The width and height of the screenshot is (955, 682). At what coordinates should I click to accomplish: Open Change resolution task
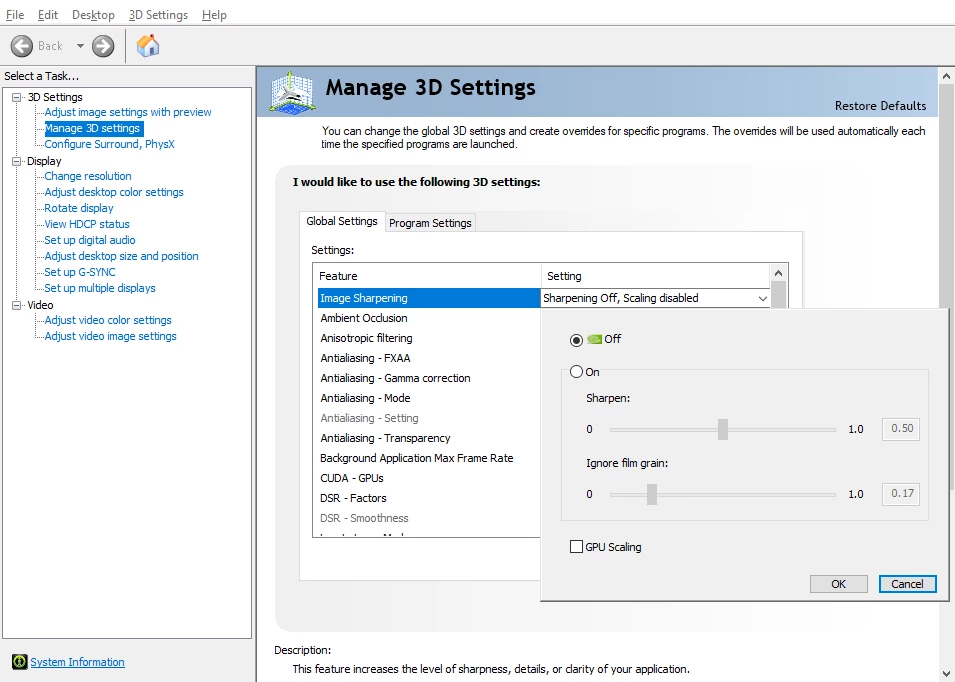coord(88,176)
